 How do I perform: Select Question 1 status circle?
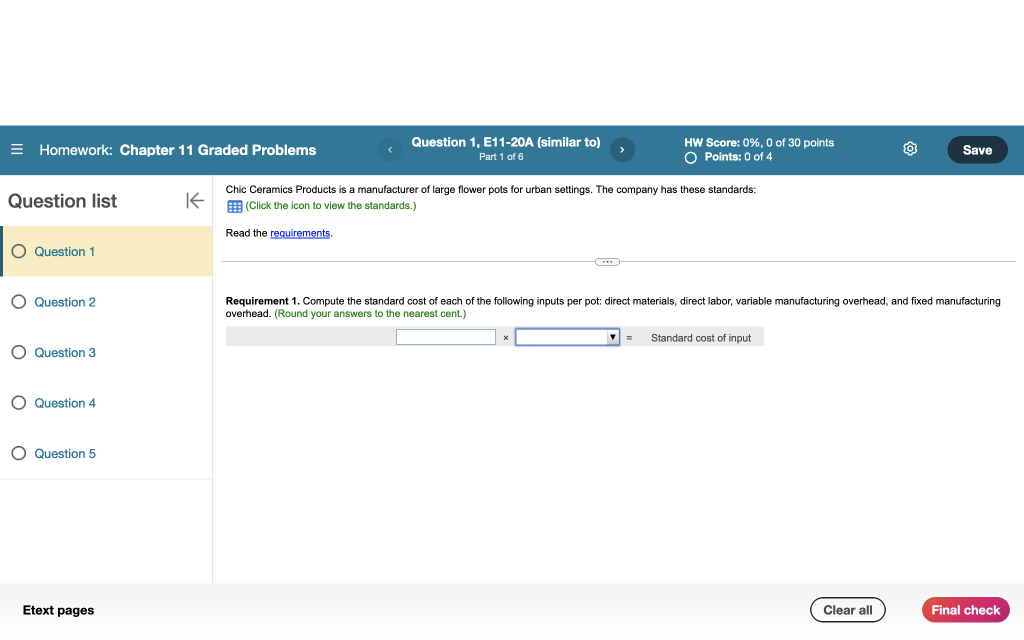point(19,251)
